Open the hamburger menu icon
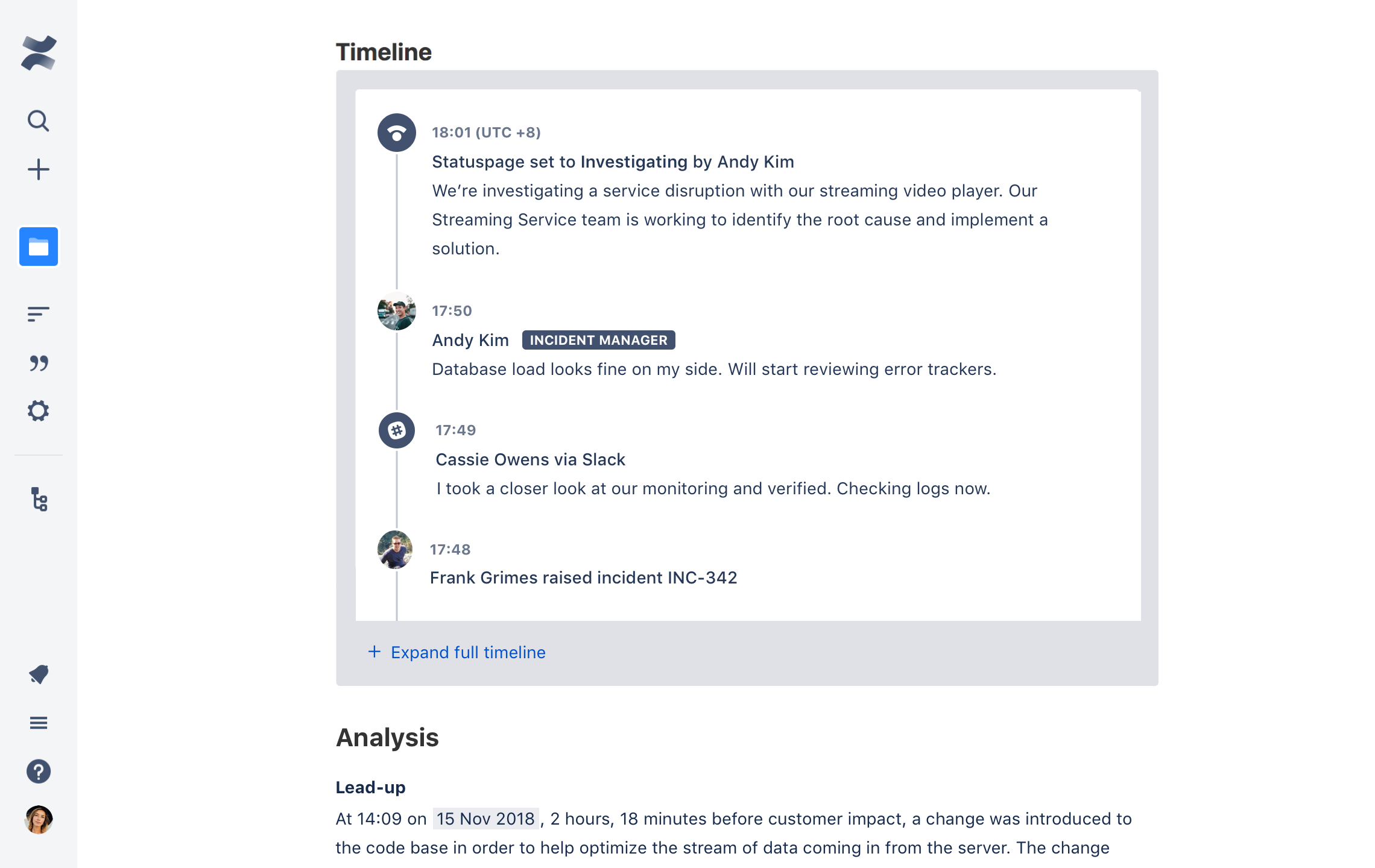 [x=39, y=723]
